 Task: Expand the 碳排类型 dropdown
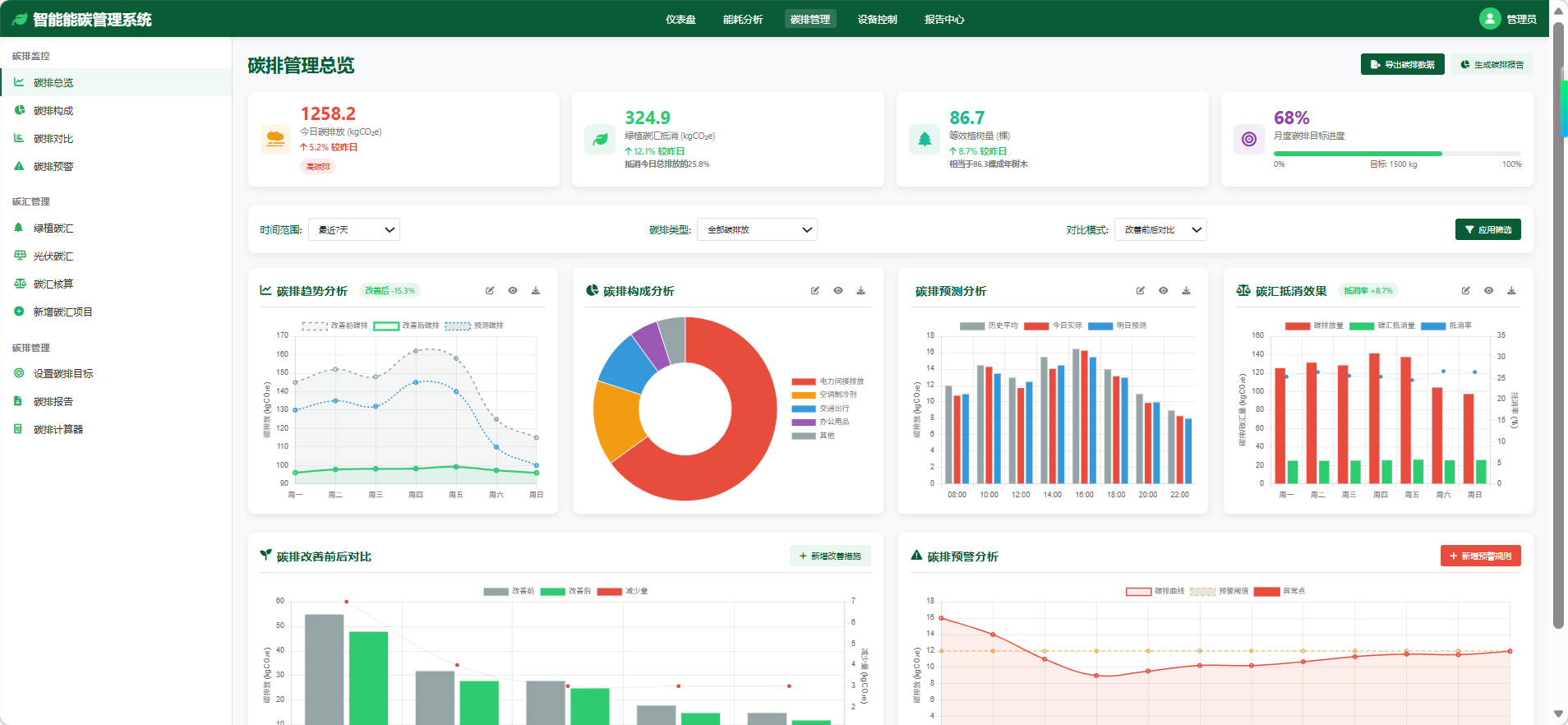coord(757,230)
